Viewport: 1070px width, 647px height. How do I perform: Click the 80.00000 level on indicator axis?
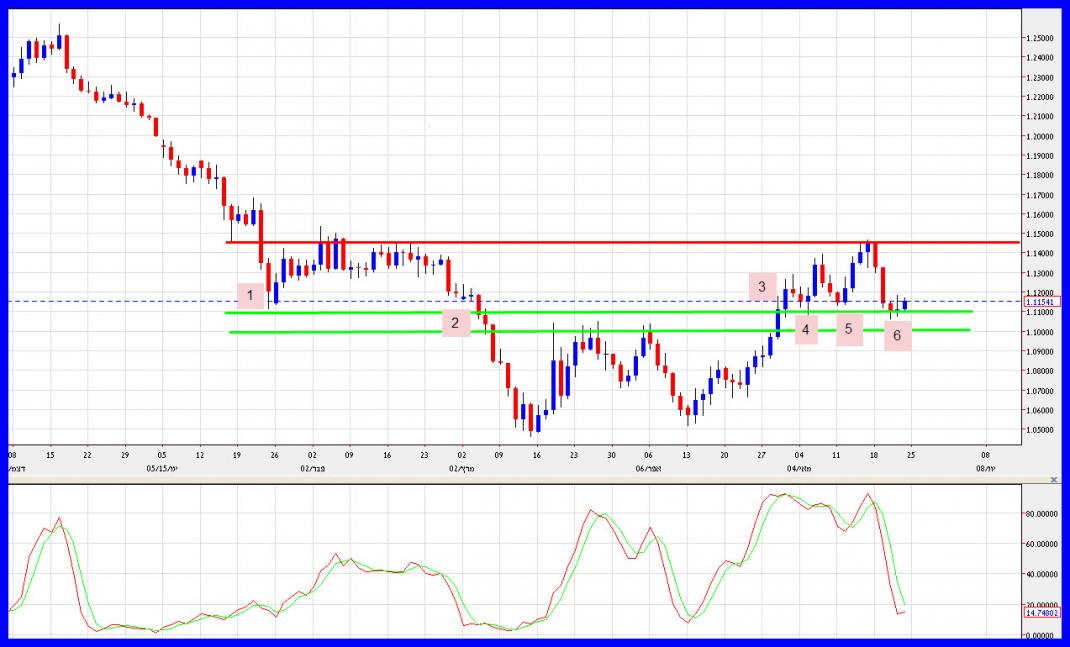click(1042, 513)
